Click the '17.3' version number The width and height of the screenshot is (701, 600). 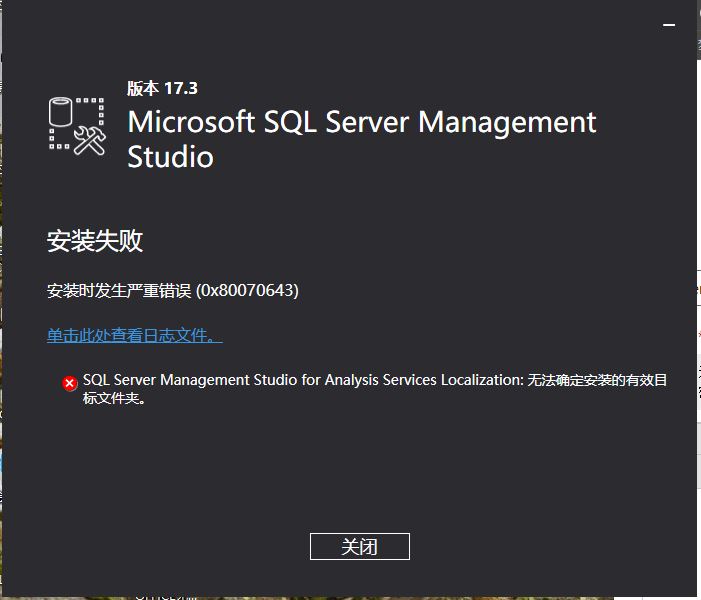click(183, 88)
